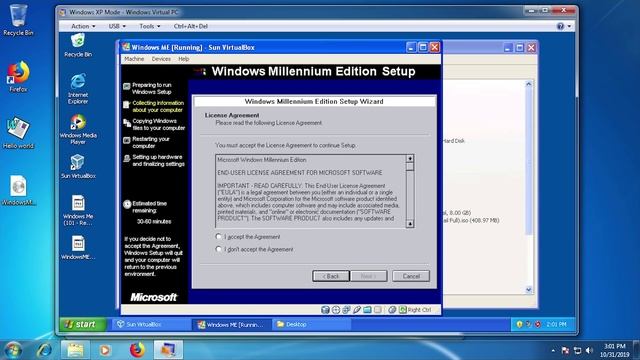This screenshot has height=360, width=640.
Task: Open Windows 7 Start orb
Action: (x=13, y=350)
